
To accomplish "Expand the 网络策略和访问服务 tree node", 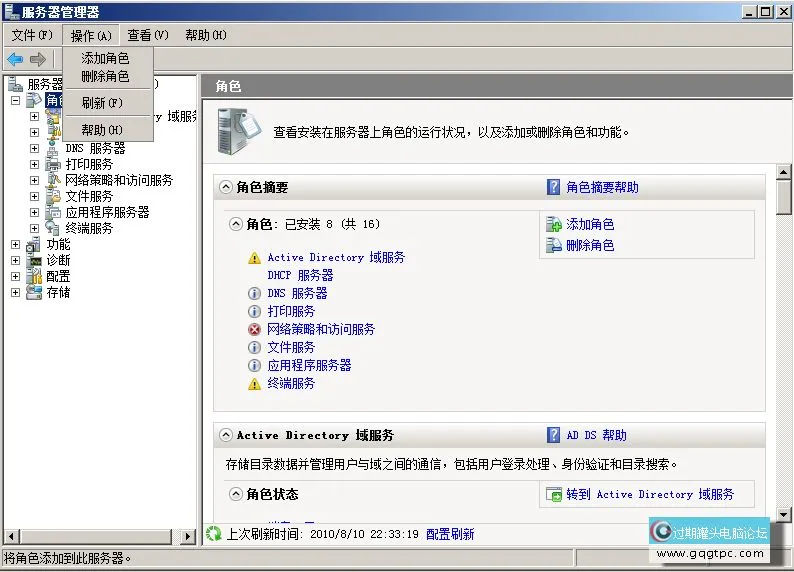I will click(x=34, y=180).
